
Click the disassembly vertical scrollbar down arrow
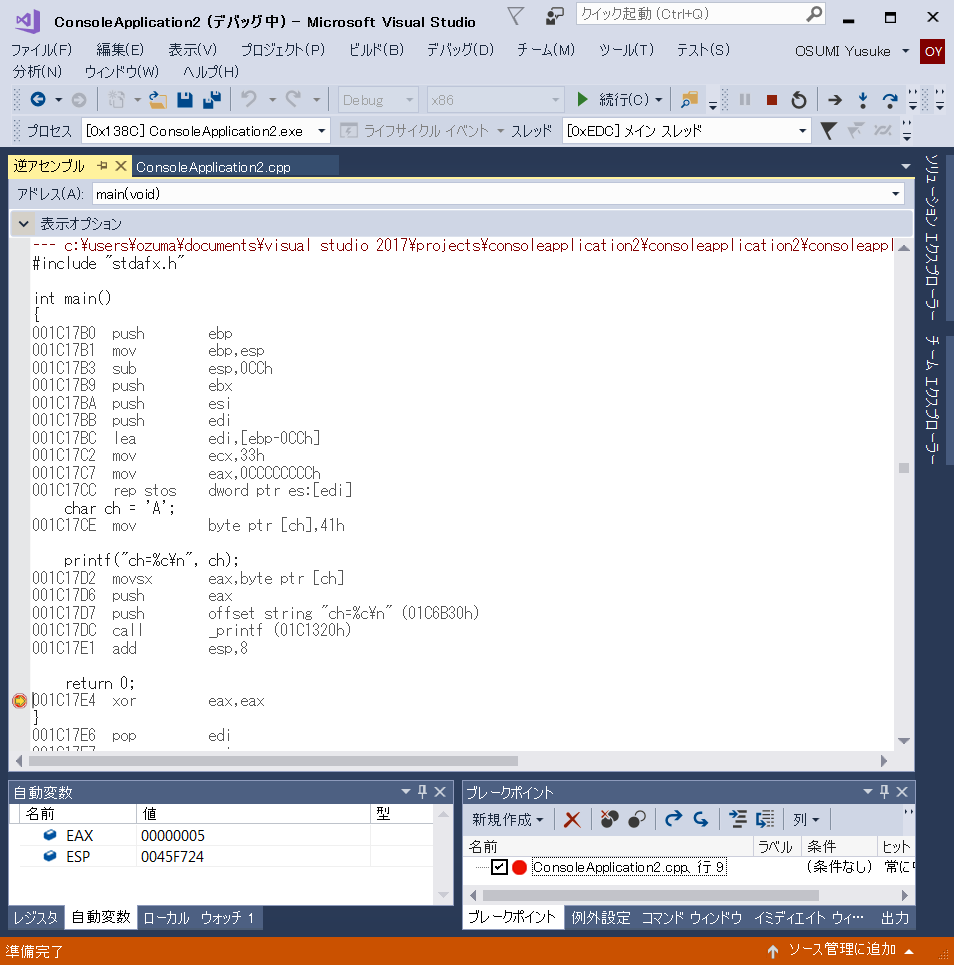(x=904, y=740)
